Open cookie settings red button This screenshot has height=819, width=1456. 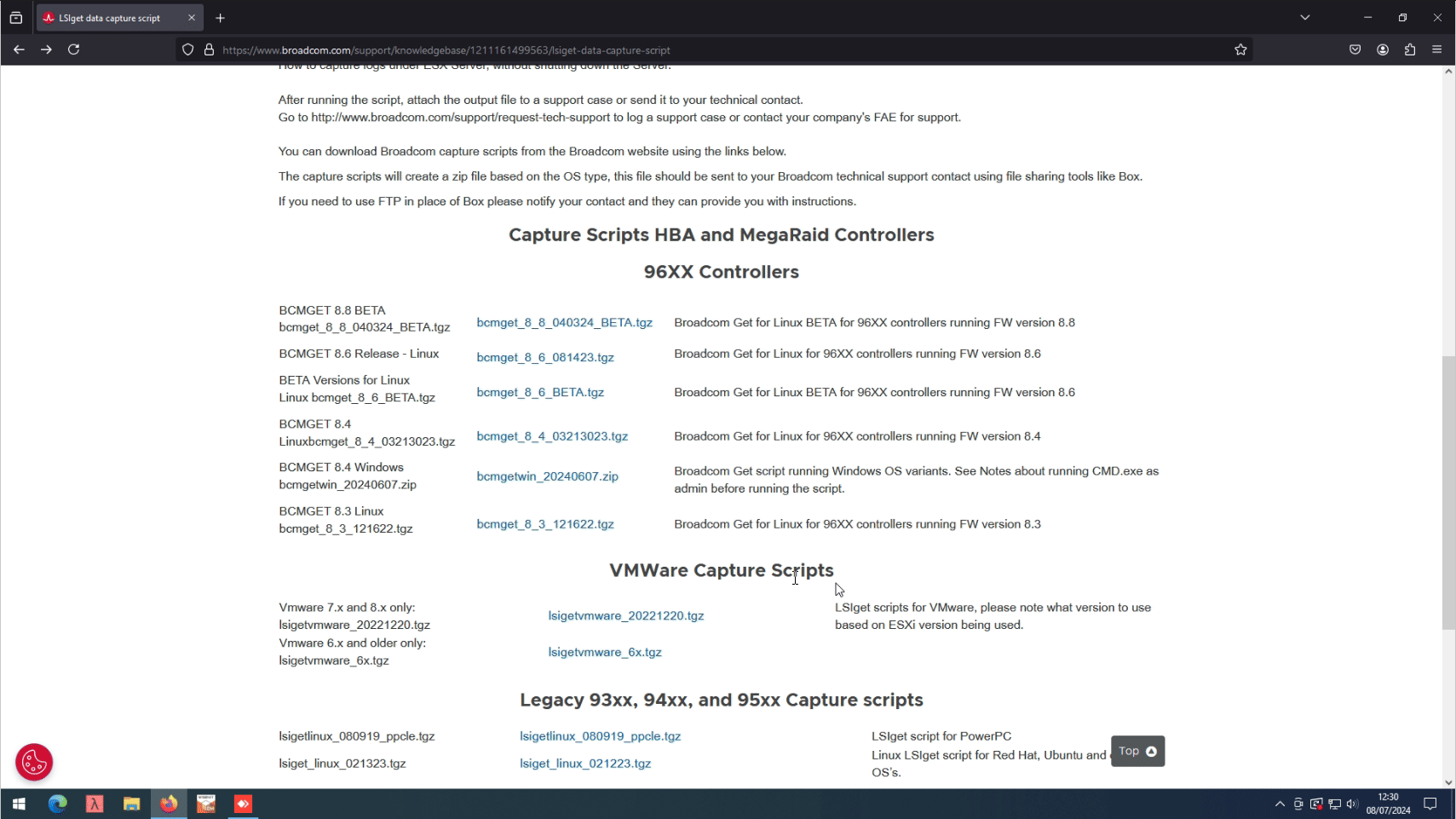tap(34, 763)
